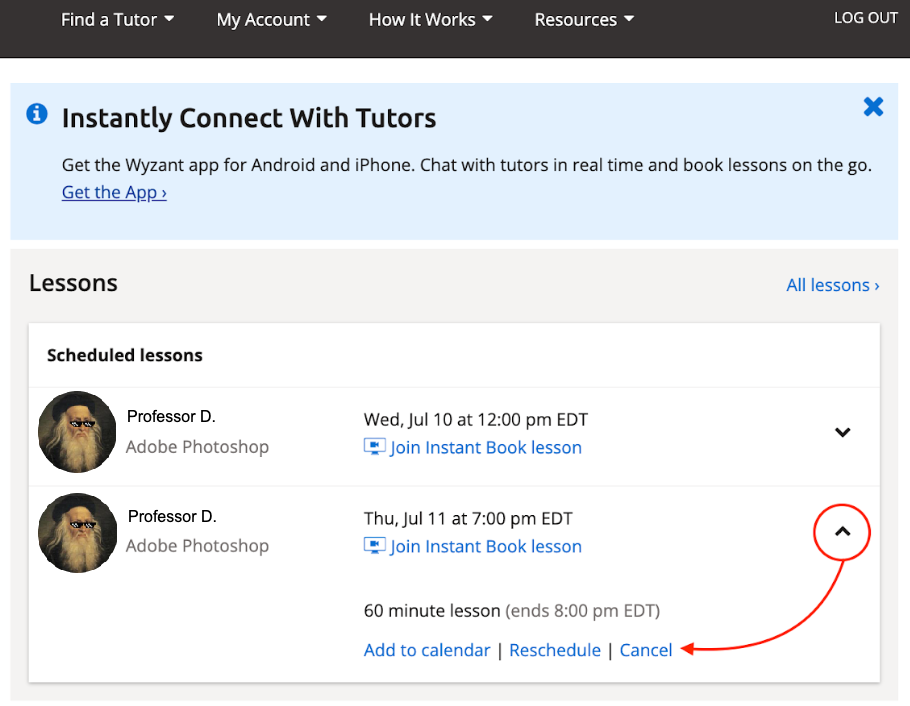910x706 pixels.
Task: Open the All lessons link
Action: pos(833,285)
